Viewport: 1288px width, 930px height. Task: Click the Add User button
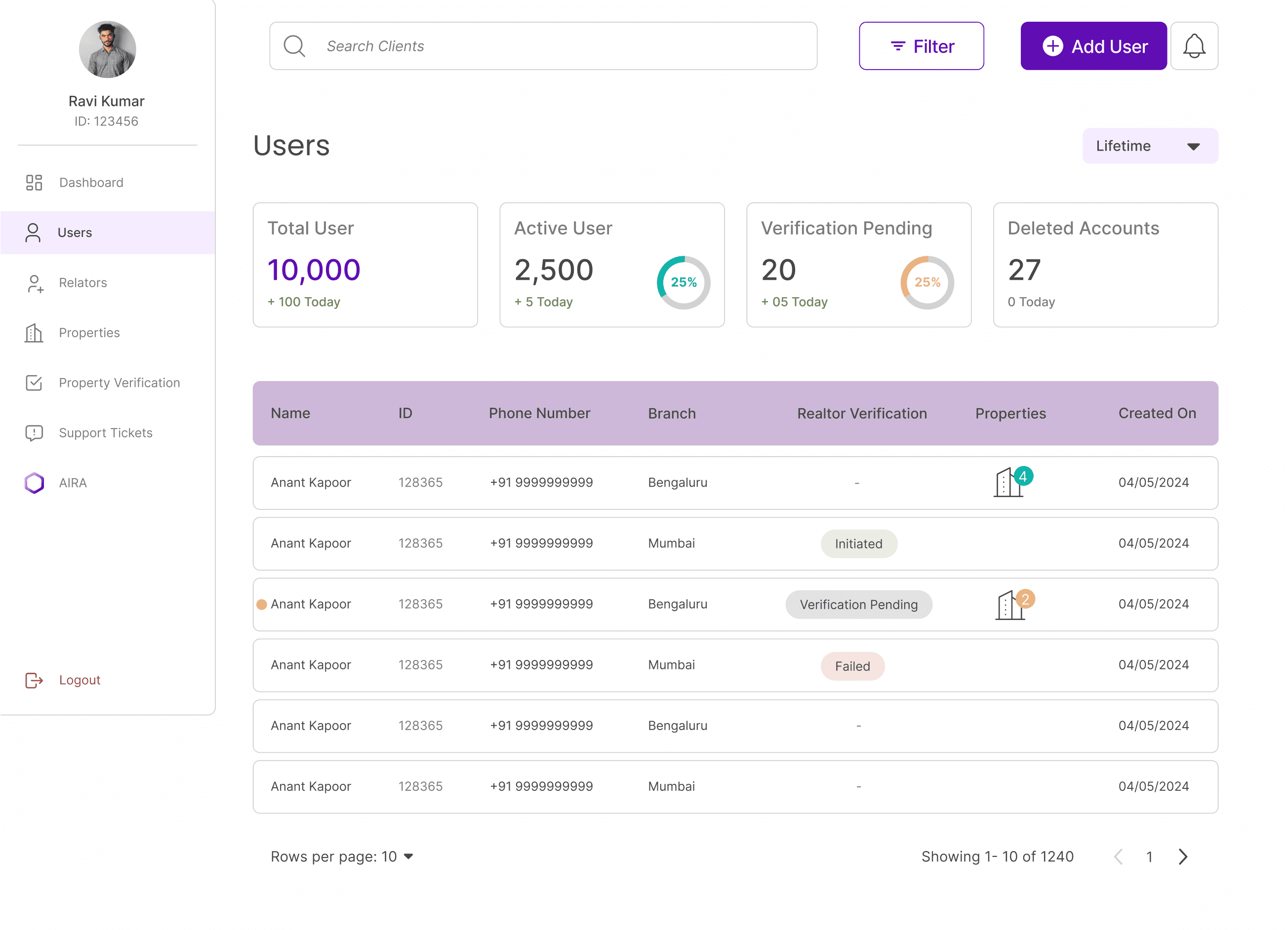[x=1093, y=46]
